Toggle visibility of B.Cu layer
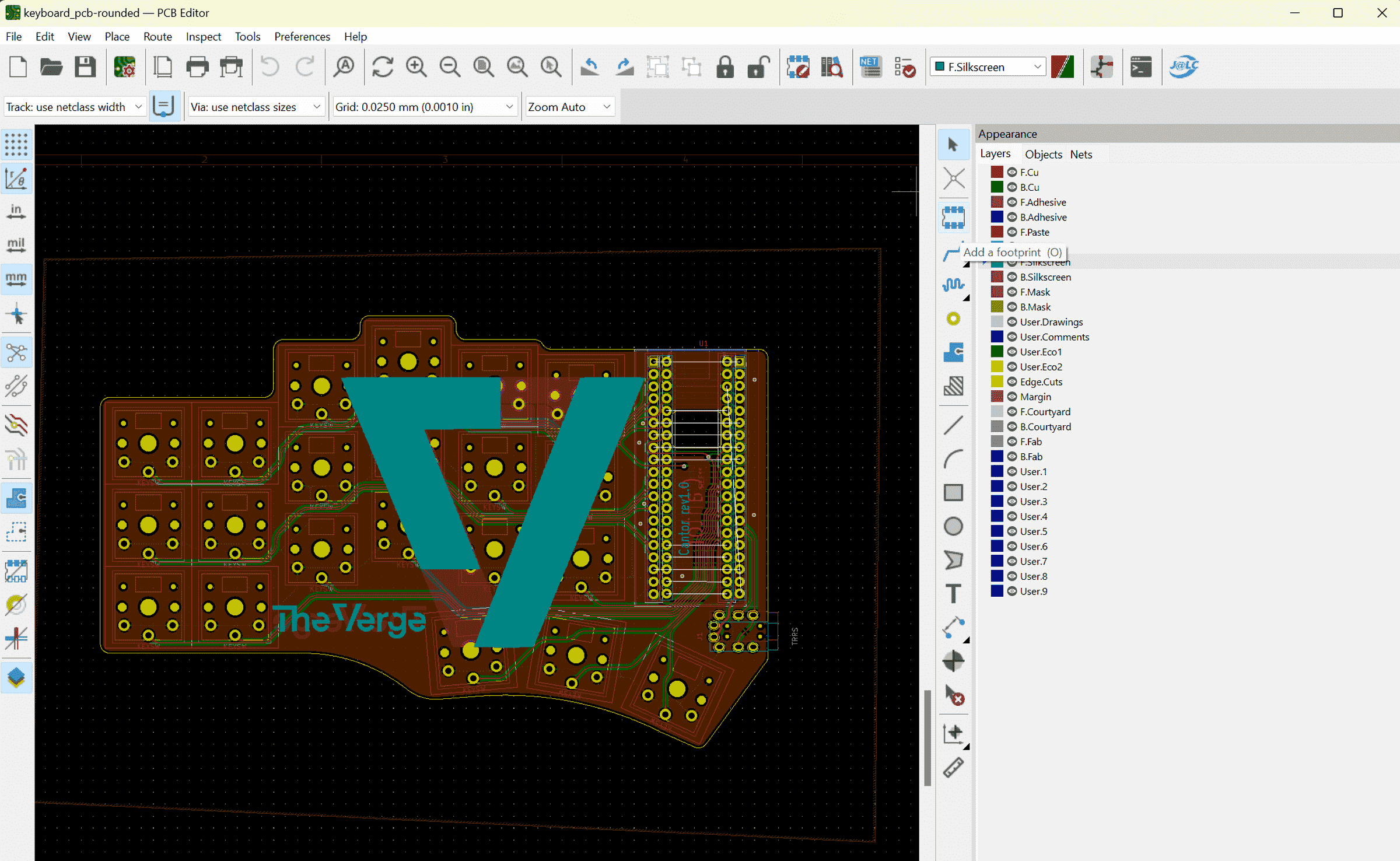The width and height of the screenshot is (1400, 861). tap(1011, 187)
